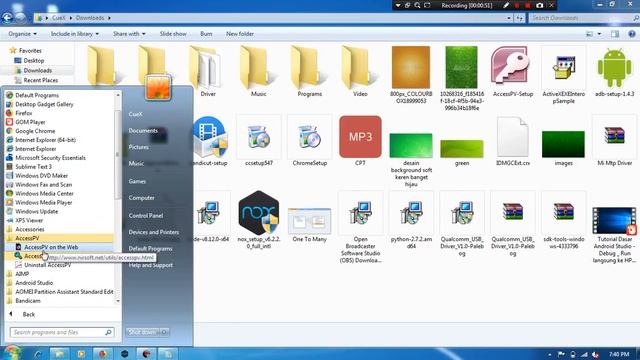Open the Mi Mtp Driver archive
The height and width of the screenshot is (360, 640).
[614, 141]
